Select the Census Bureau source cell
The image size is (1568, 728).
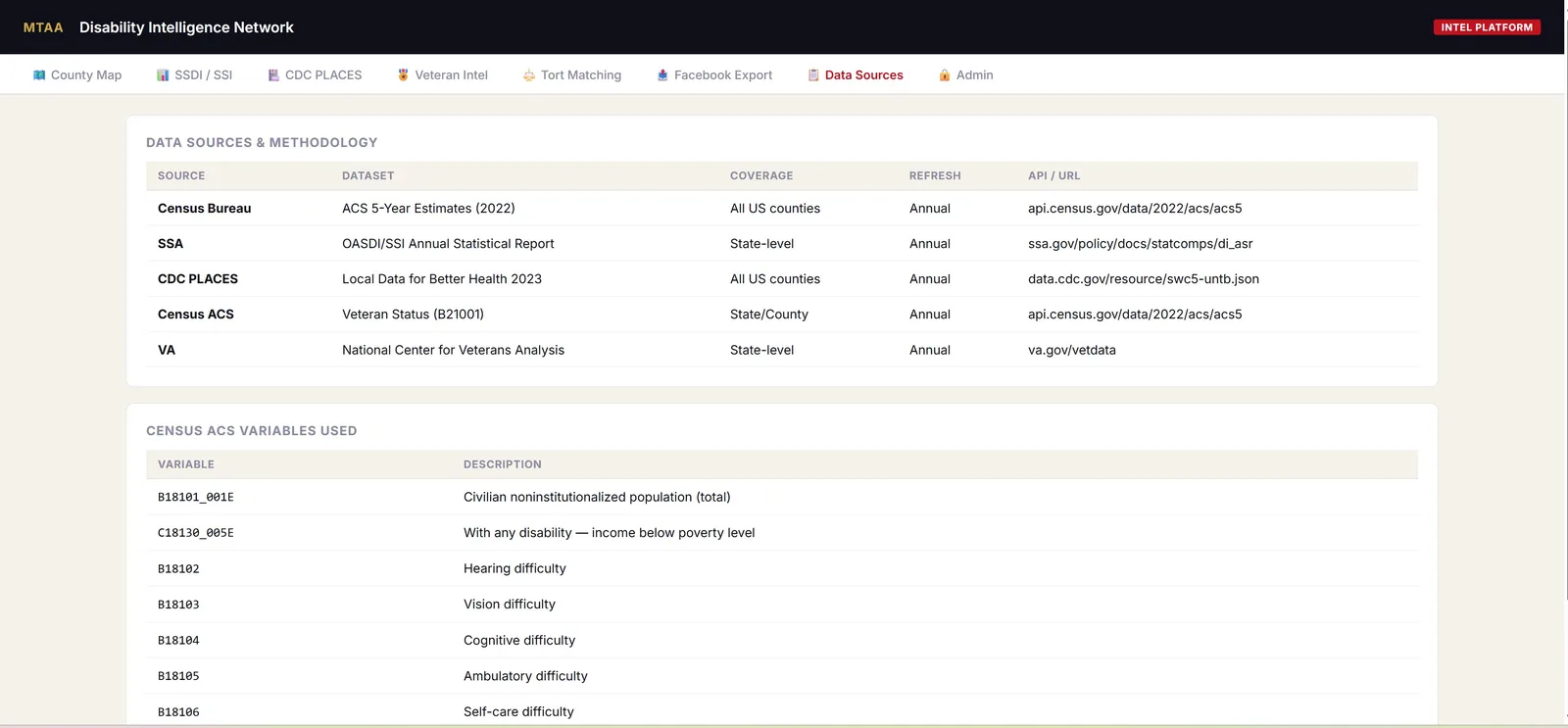click(x=205, y=209)
